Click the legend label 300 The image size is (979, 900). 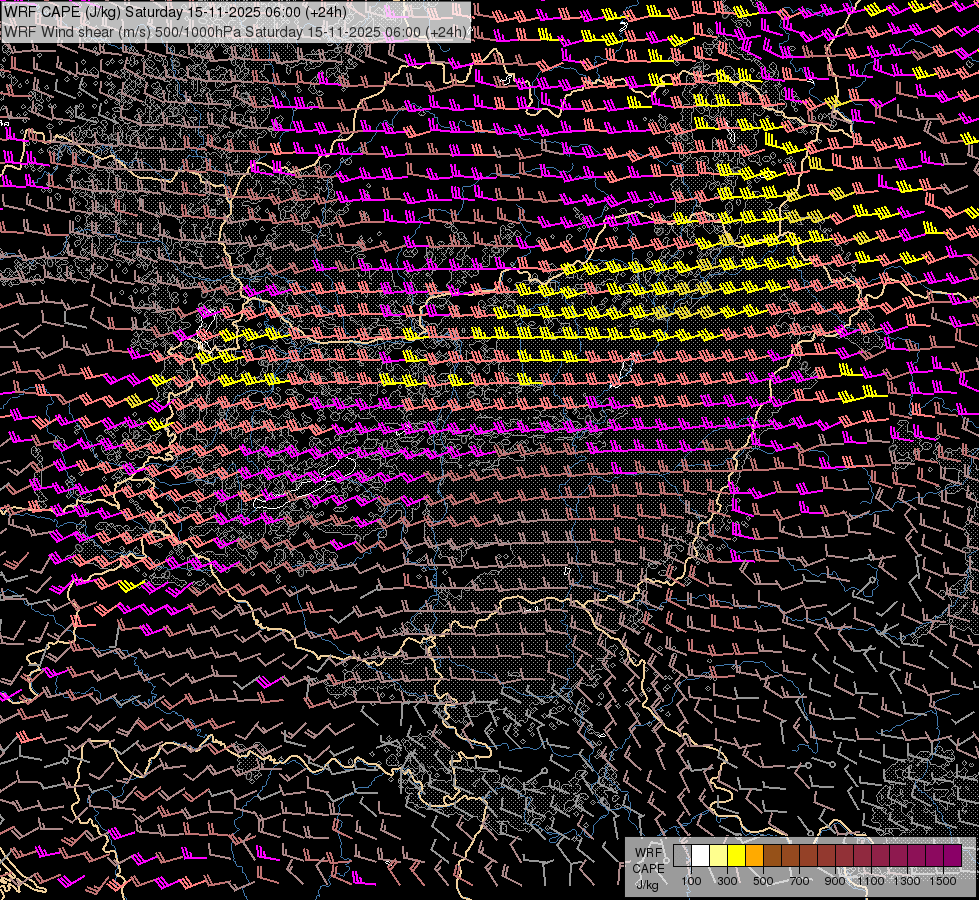(x=727, y=881)
